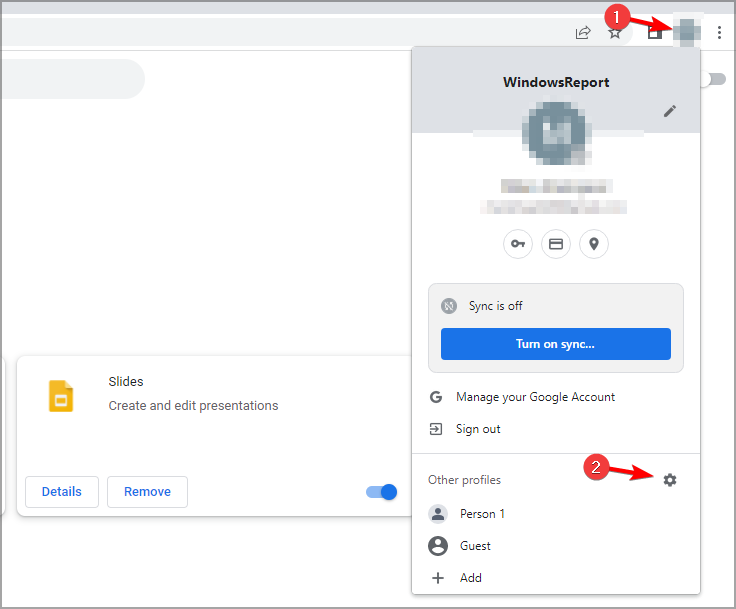The height and width of the screenshot is (609, 736).
Task: Click the sign out arrow icon
Action: (436, 429)
